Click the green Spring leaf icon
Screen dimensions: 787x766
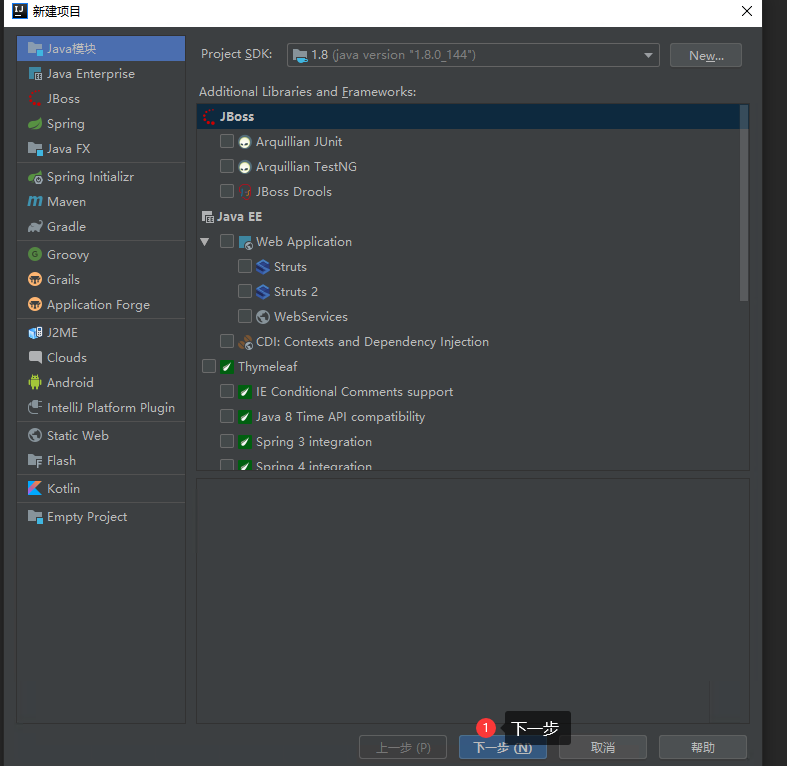pos(35,124)
